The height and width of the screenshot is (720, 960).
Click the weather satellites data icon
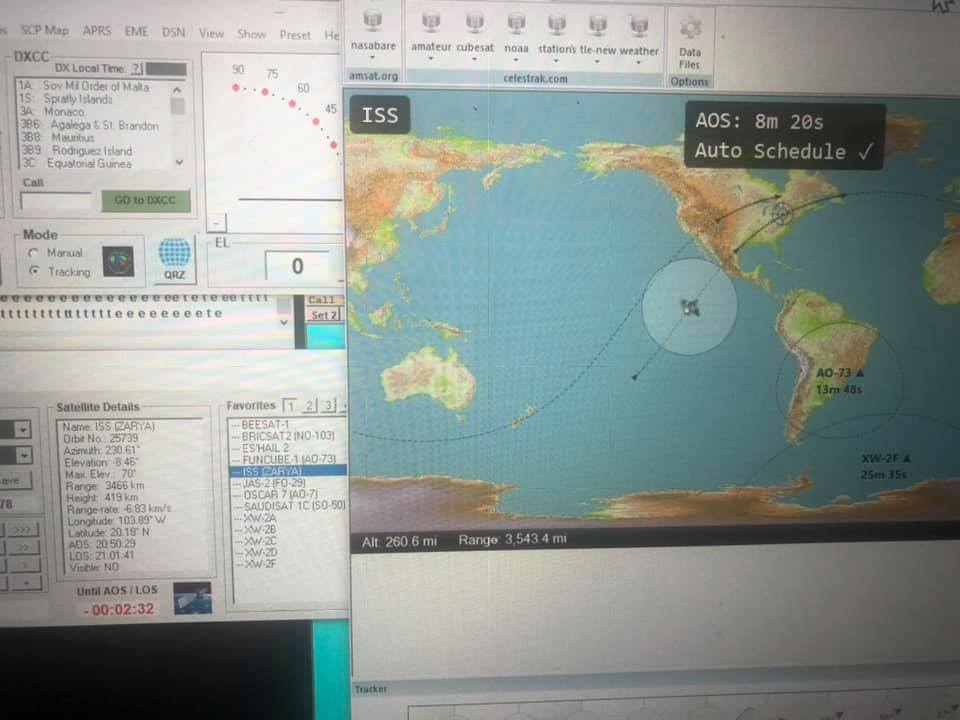[638, 22]
